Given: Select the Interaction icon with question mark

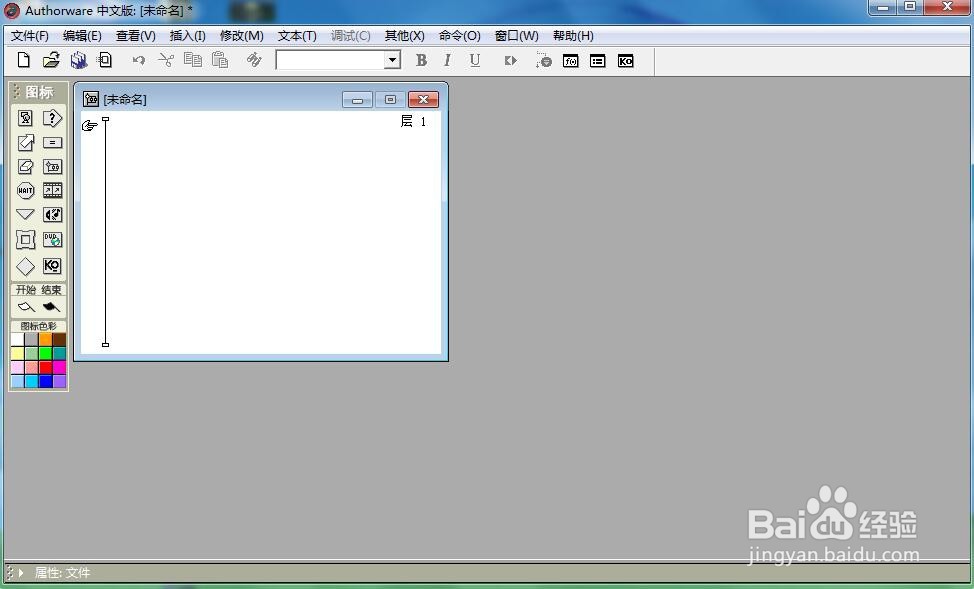Looking at the screenshot, I should (52, 118).
